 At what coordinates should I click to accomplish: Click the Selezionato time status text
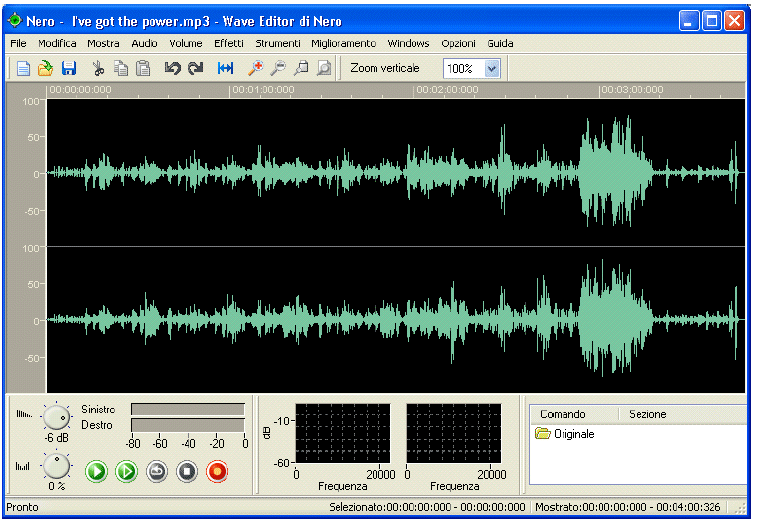pos(427,507)
